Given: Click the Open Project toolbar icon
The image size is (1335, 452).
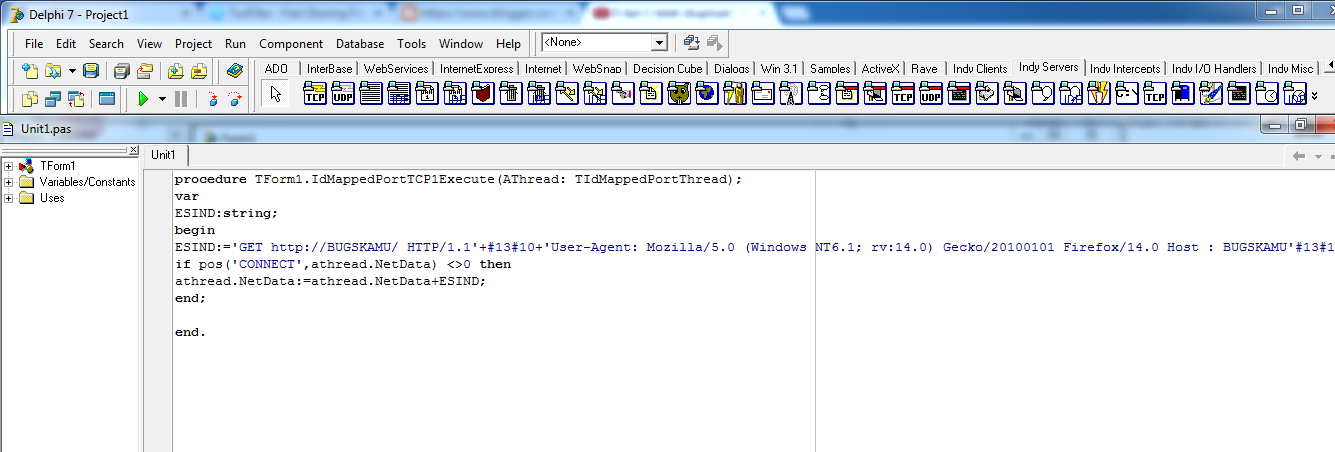Looking at the screenshot, I should pos(145,71).
